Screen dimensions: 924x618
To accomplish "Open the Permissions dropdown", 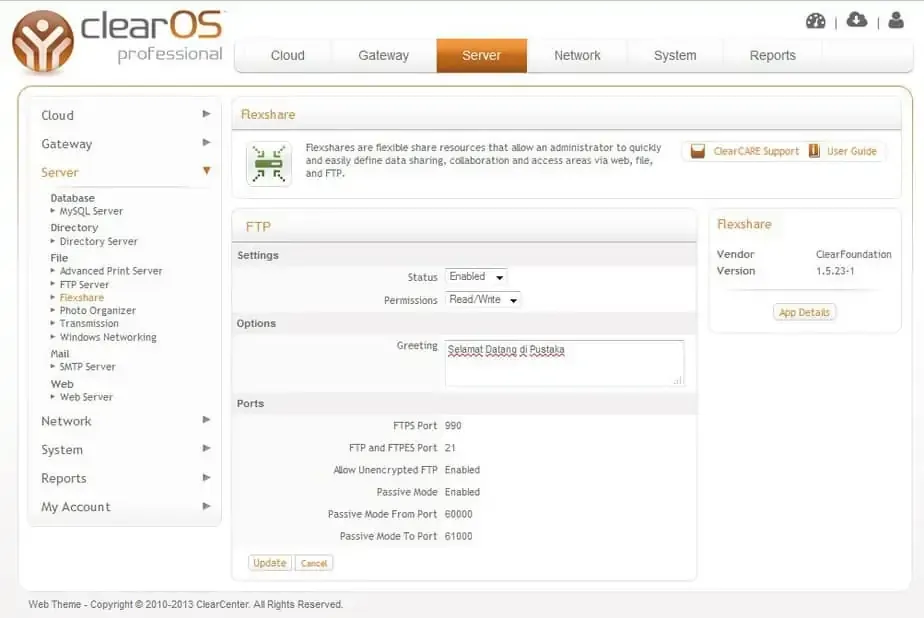I will pos(484,300).
